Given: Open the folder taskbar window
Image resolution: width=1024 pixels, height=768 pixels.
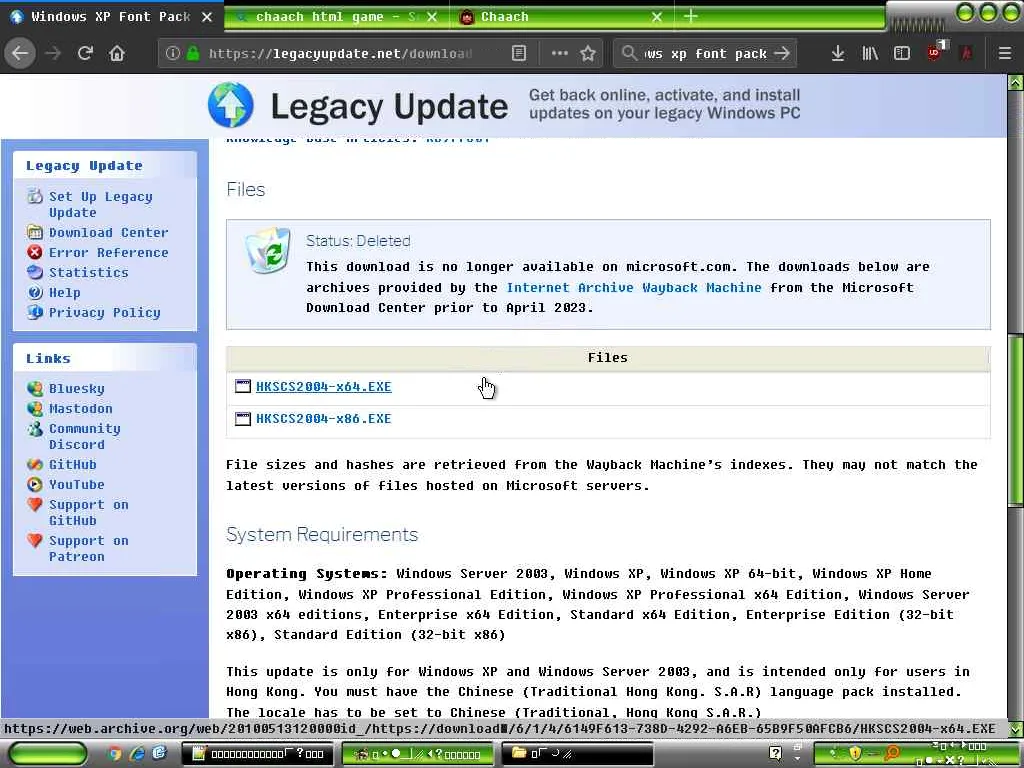Looking at the screenshot, I should pyautogui.click(x=577, y=754).
